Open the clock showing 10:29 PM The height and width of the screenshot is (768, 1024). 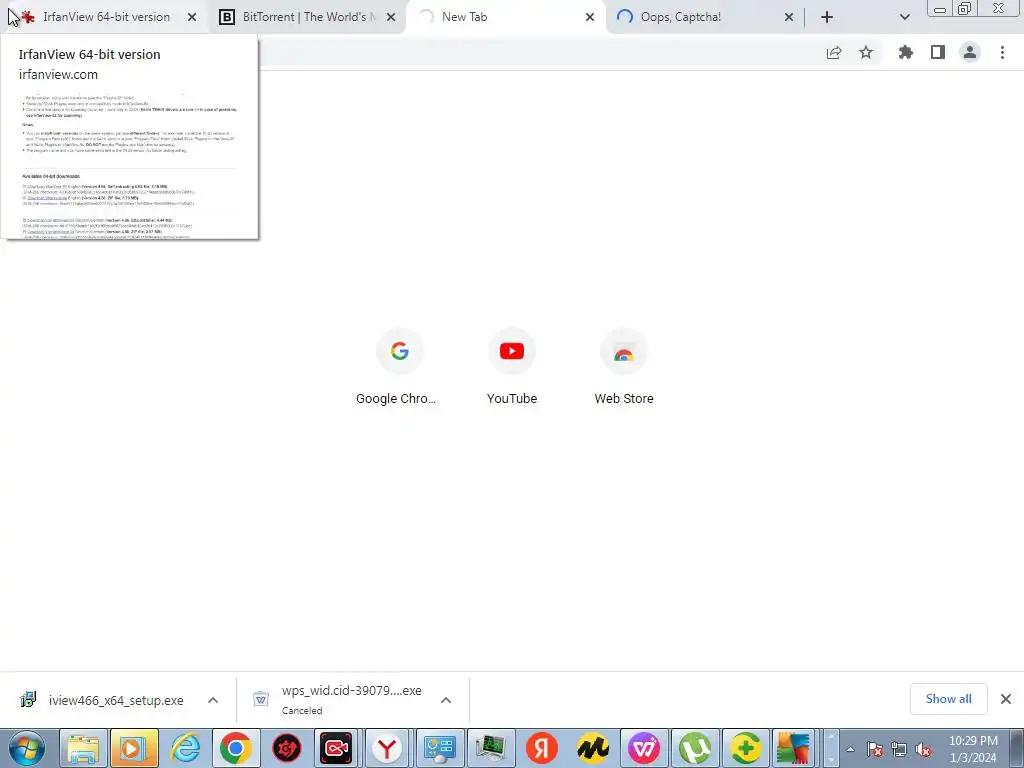(973, 749)
